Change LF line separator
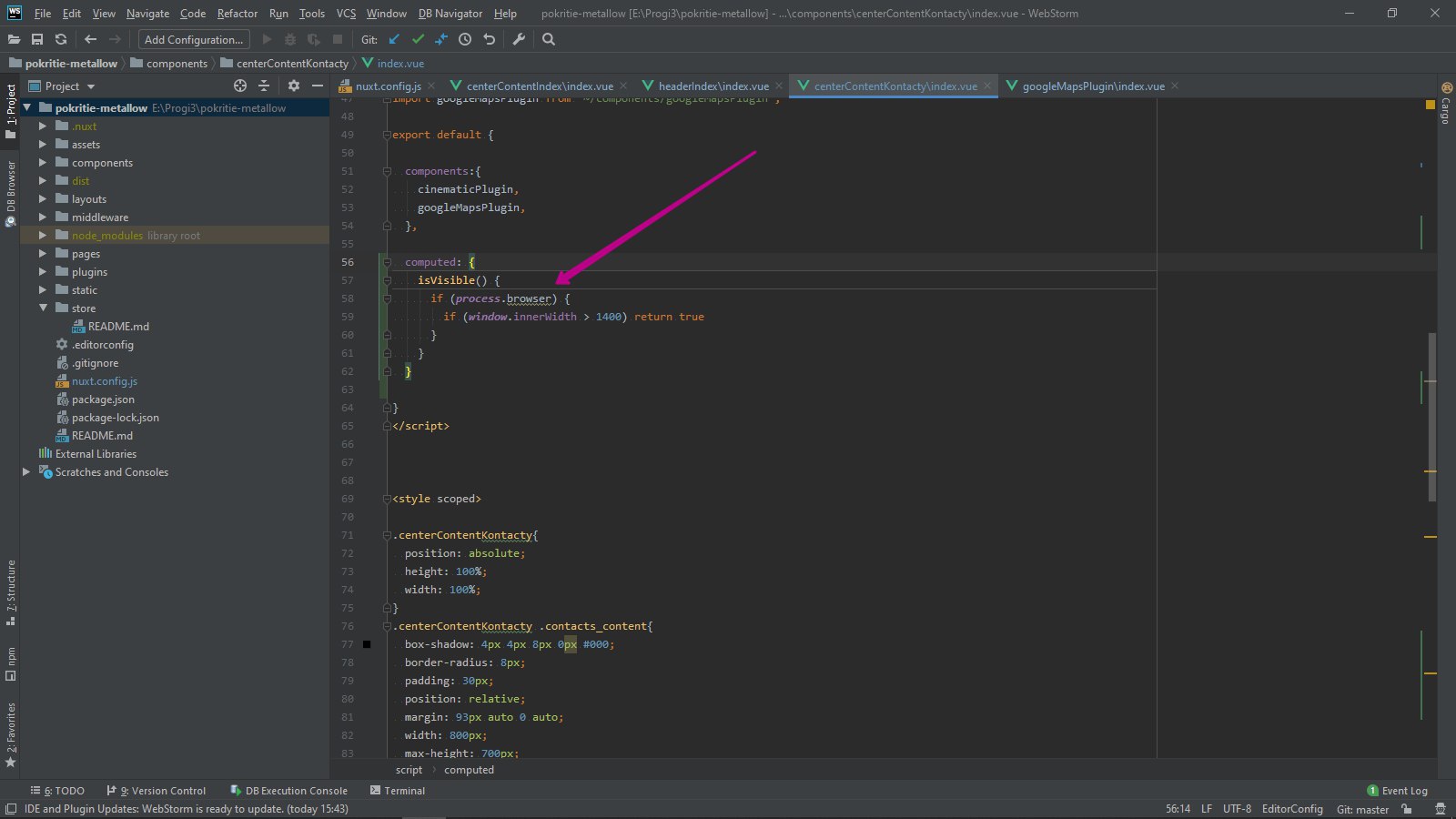This screenshot has width=1456, height=819. coord(1206,809)
